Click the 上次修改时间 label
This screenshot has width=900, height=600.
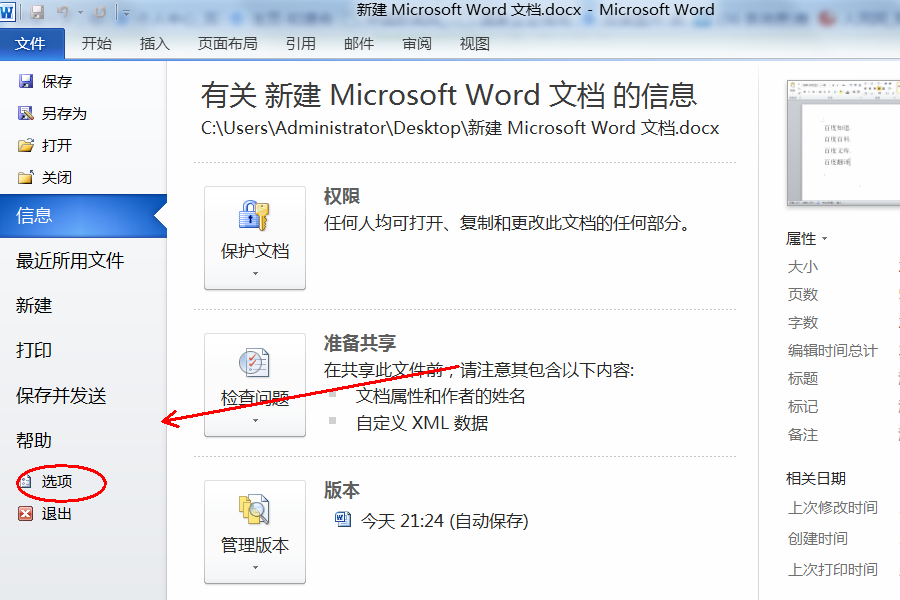tap(832, 508)
